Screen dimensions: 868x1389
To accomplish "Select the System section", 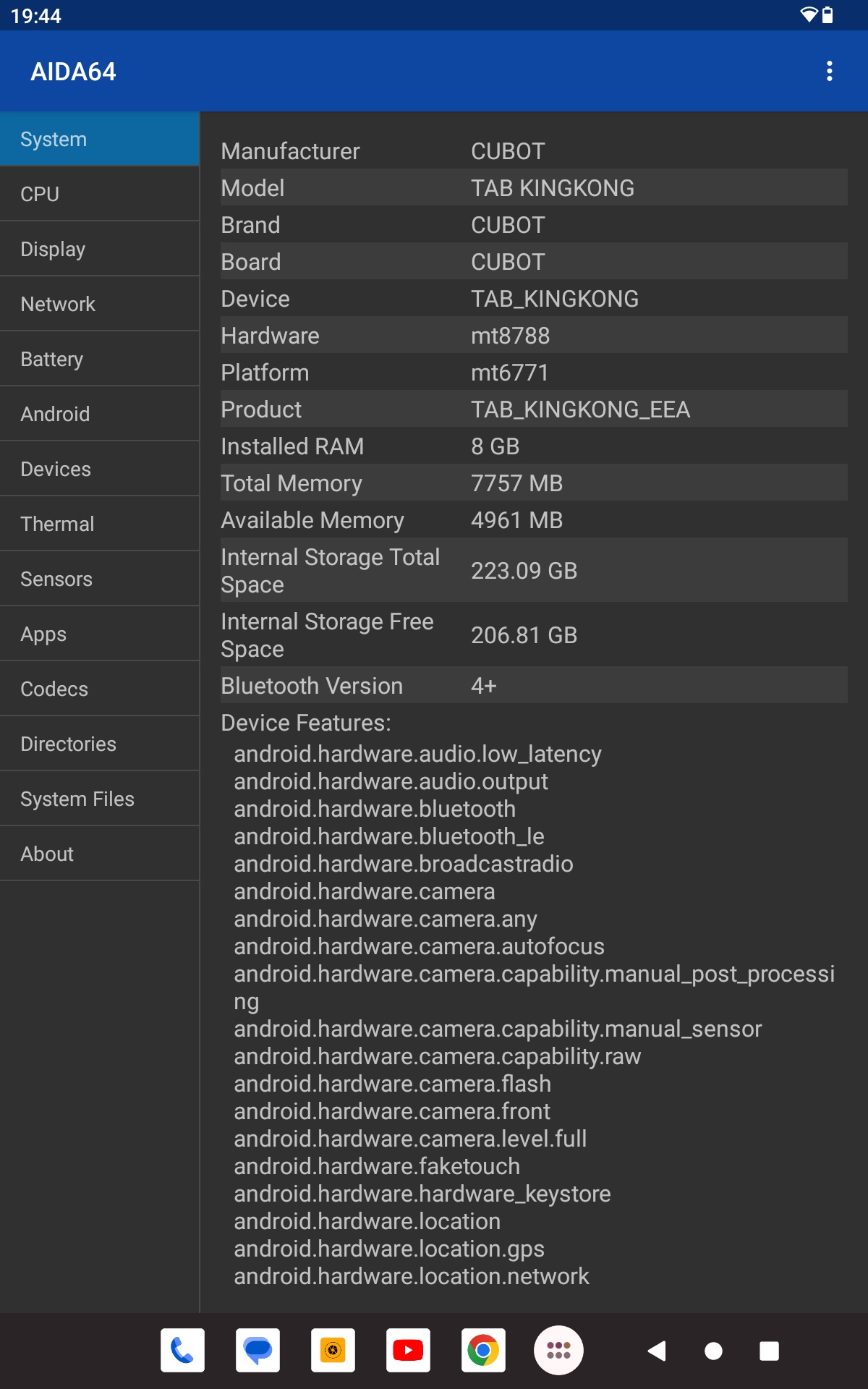I will [100, 139].
